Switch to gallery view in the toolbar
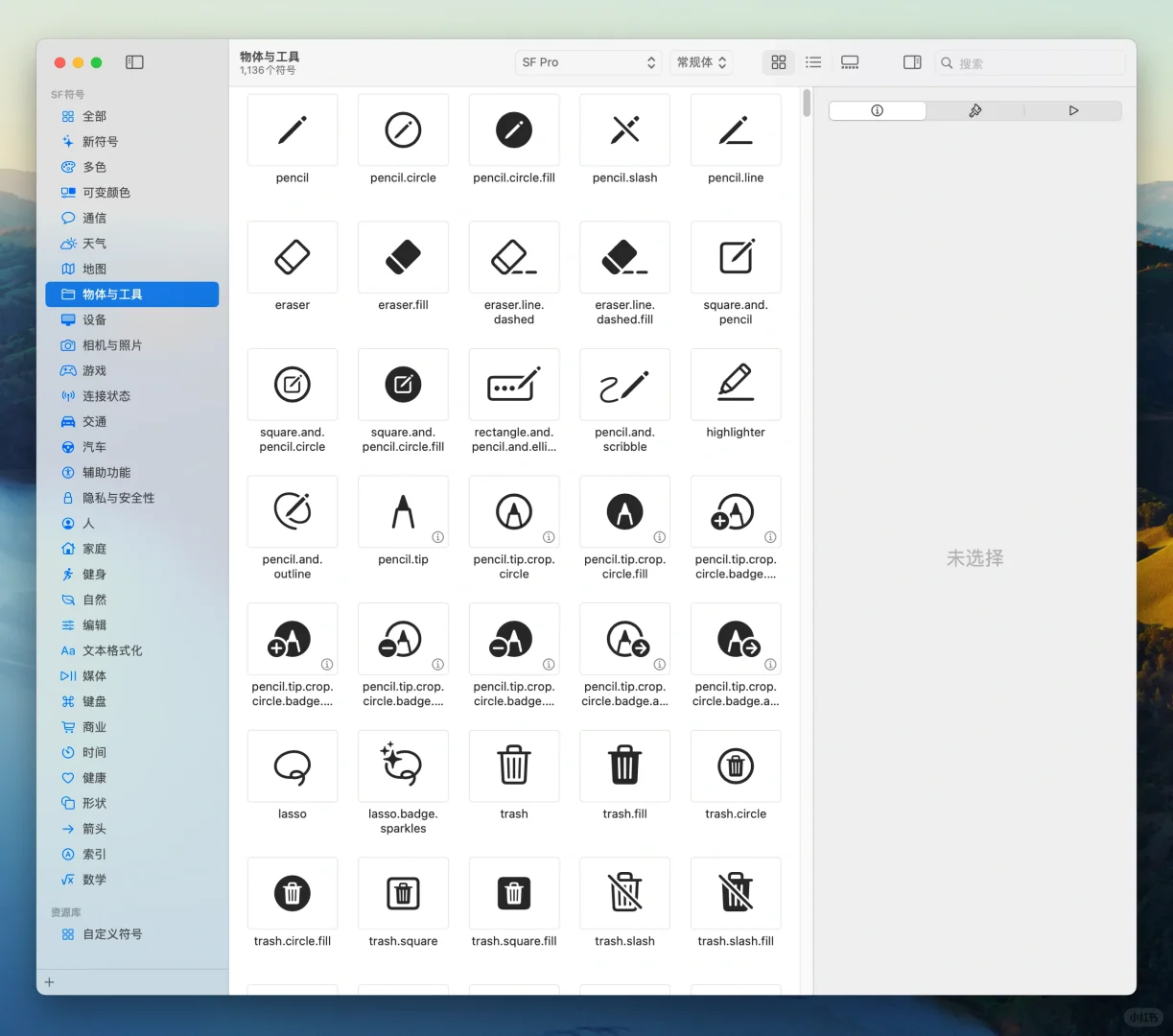 pos(849,61)
